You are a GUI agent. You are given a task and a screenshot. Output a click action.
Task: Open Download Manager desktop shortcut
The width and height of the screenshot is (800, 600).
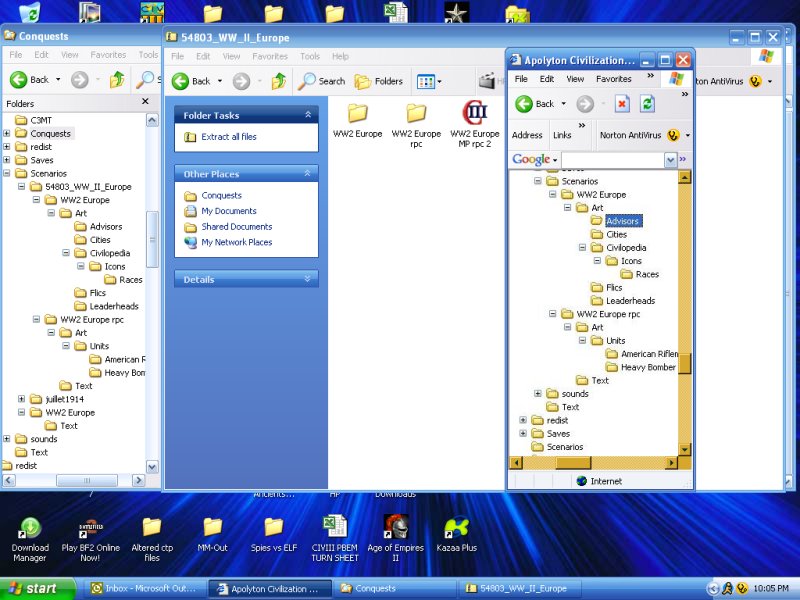tap(30, 527)
